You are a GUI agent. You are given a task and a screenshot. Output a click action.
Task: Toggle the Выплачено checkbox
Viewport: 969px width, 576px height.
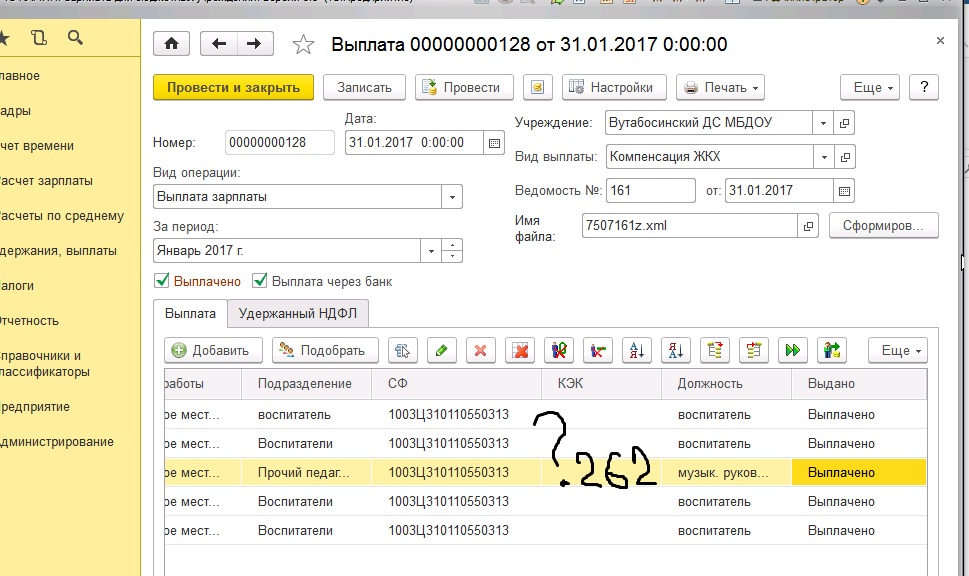coord(161,281)
